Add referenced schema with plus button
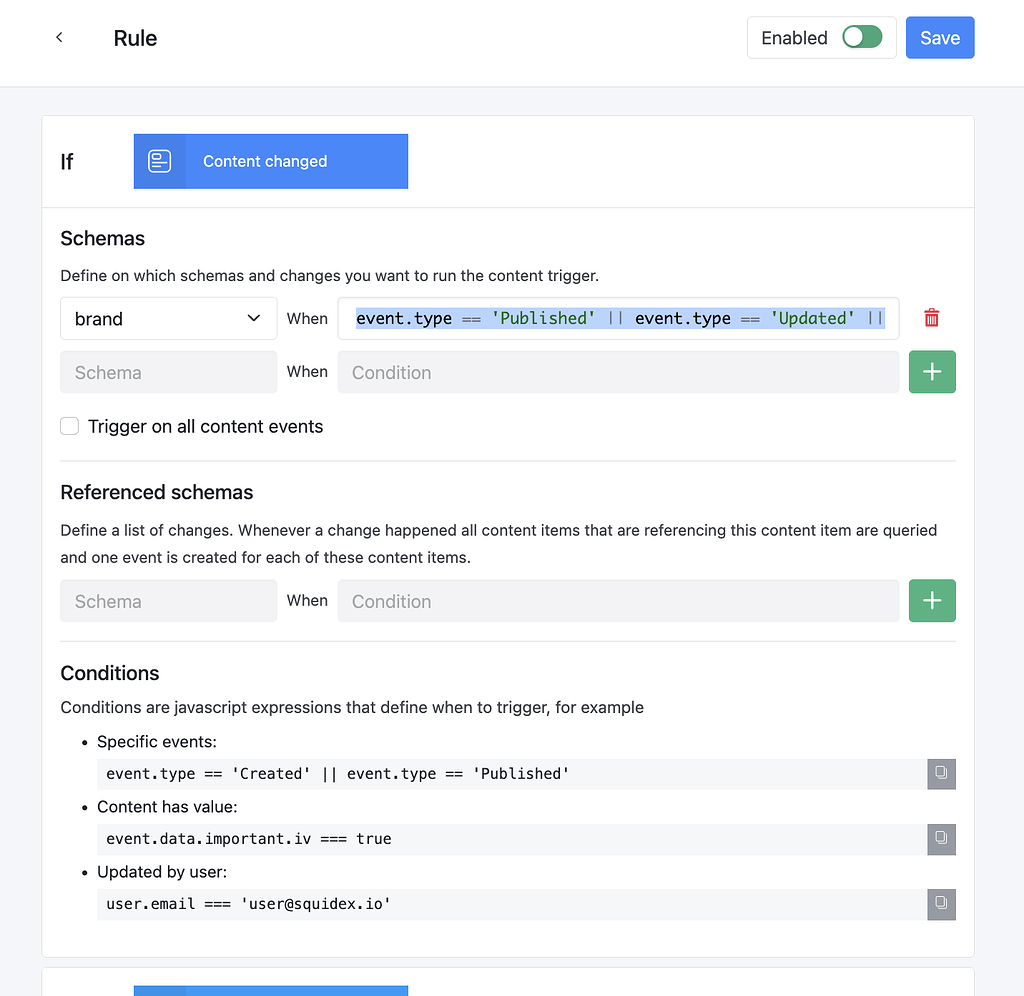This screenshot has height=996, width=1024. point(932,601)
